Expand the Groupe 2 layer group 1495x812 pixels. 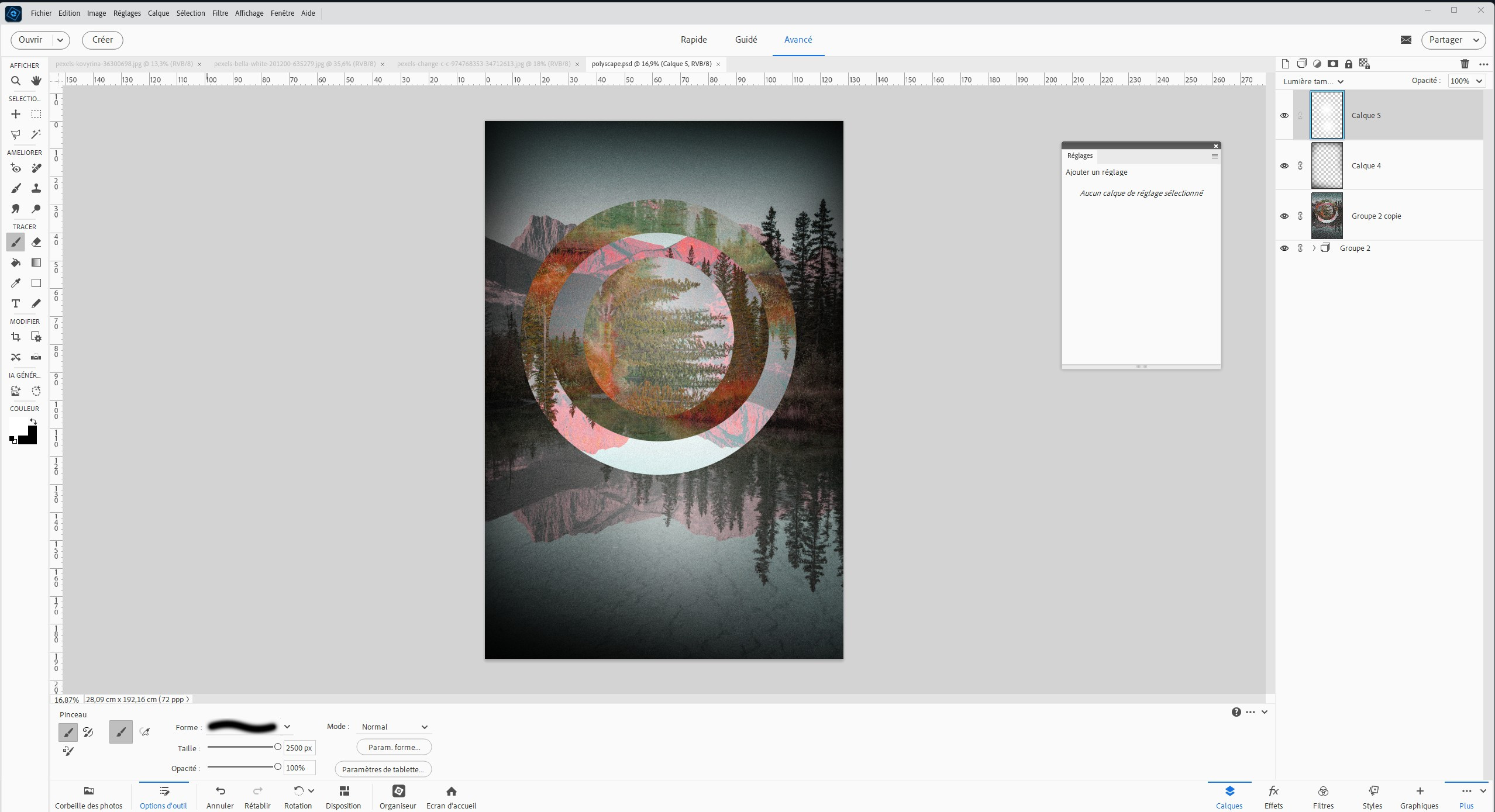(x=1314, y=248)
